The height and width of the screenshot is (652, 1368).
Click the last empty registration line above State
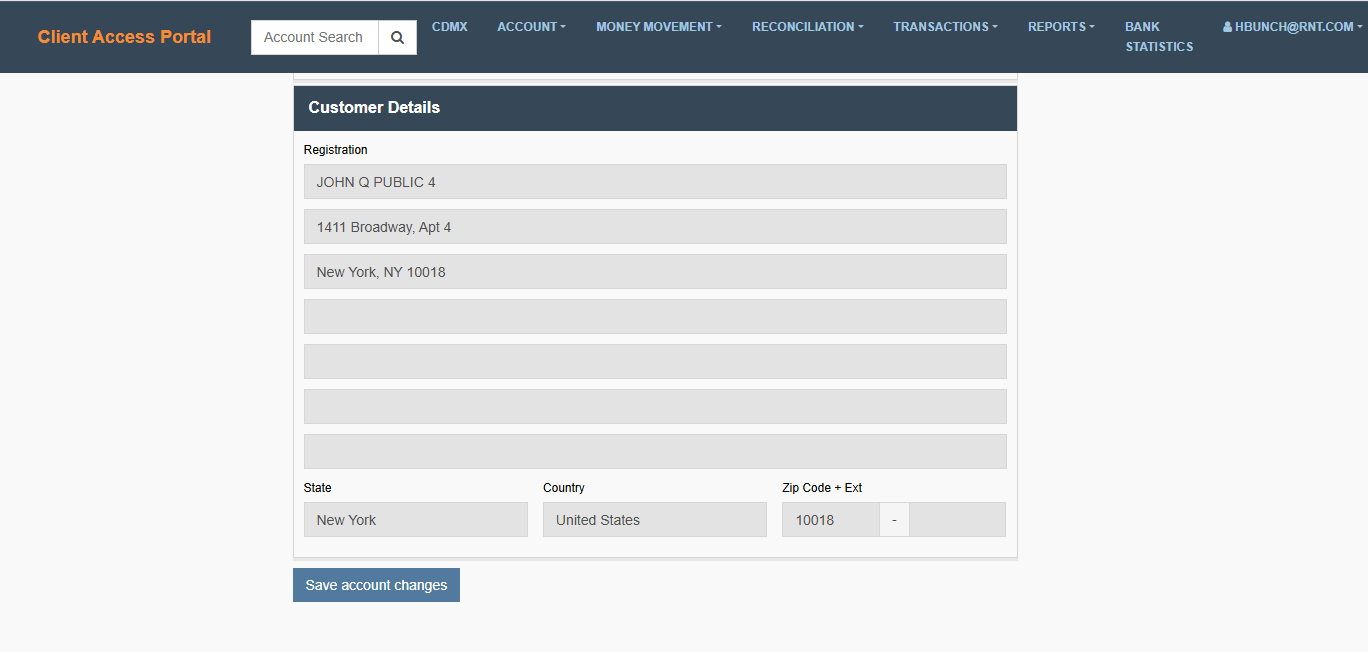655,452
